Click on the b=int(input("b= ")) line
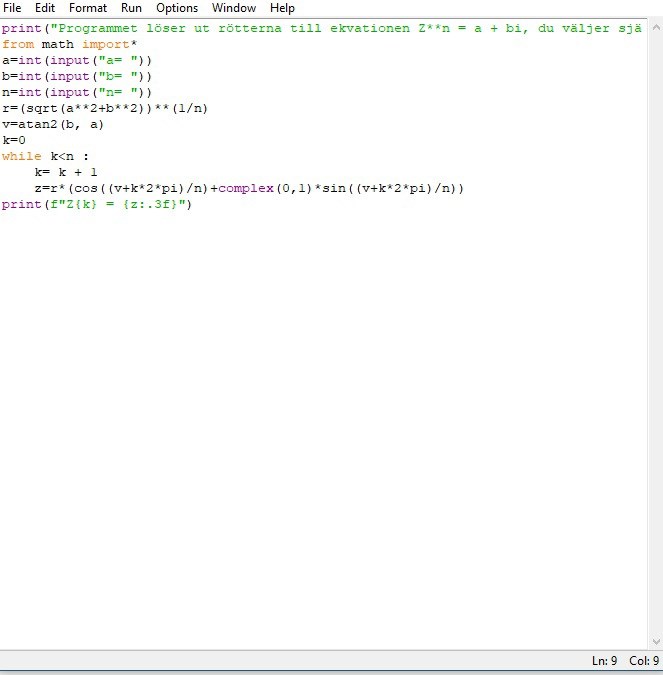The width and height of the screenshot is (663, 675). click(77, 76)
